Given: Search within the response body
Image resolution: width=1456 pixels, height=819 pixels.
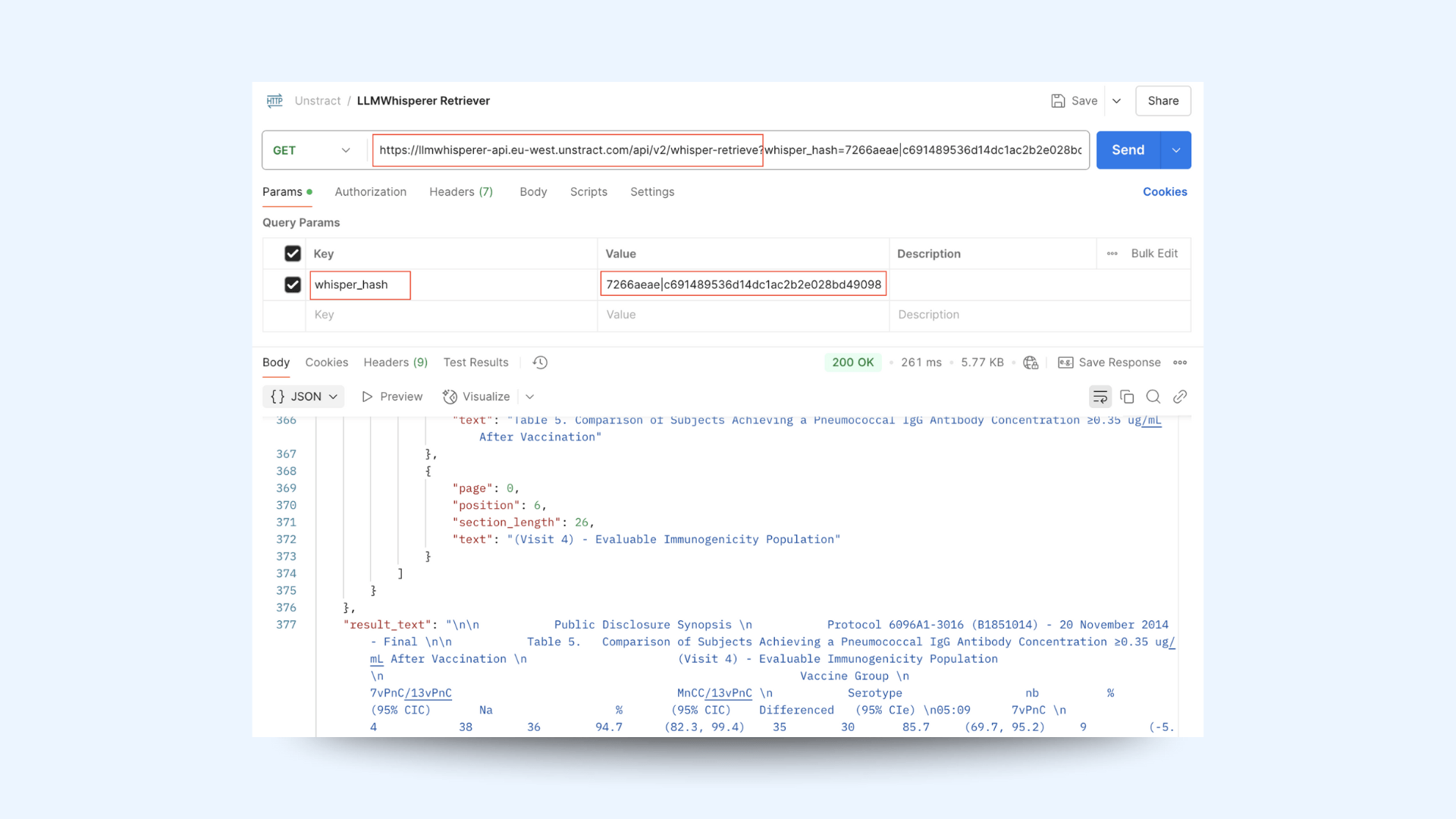Looking at the screenshot, I should point(1153,396).
